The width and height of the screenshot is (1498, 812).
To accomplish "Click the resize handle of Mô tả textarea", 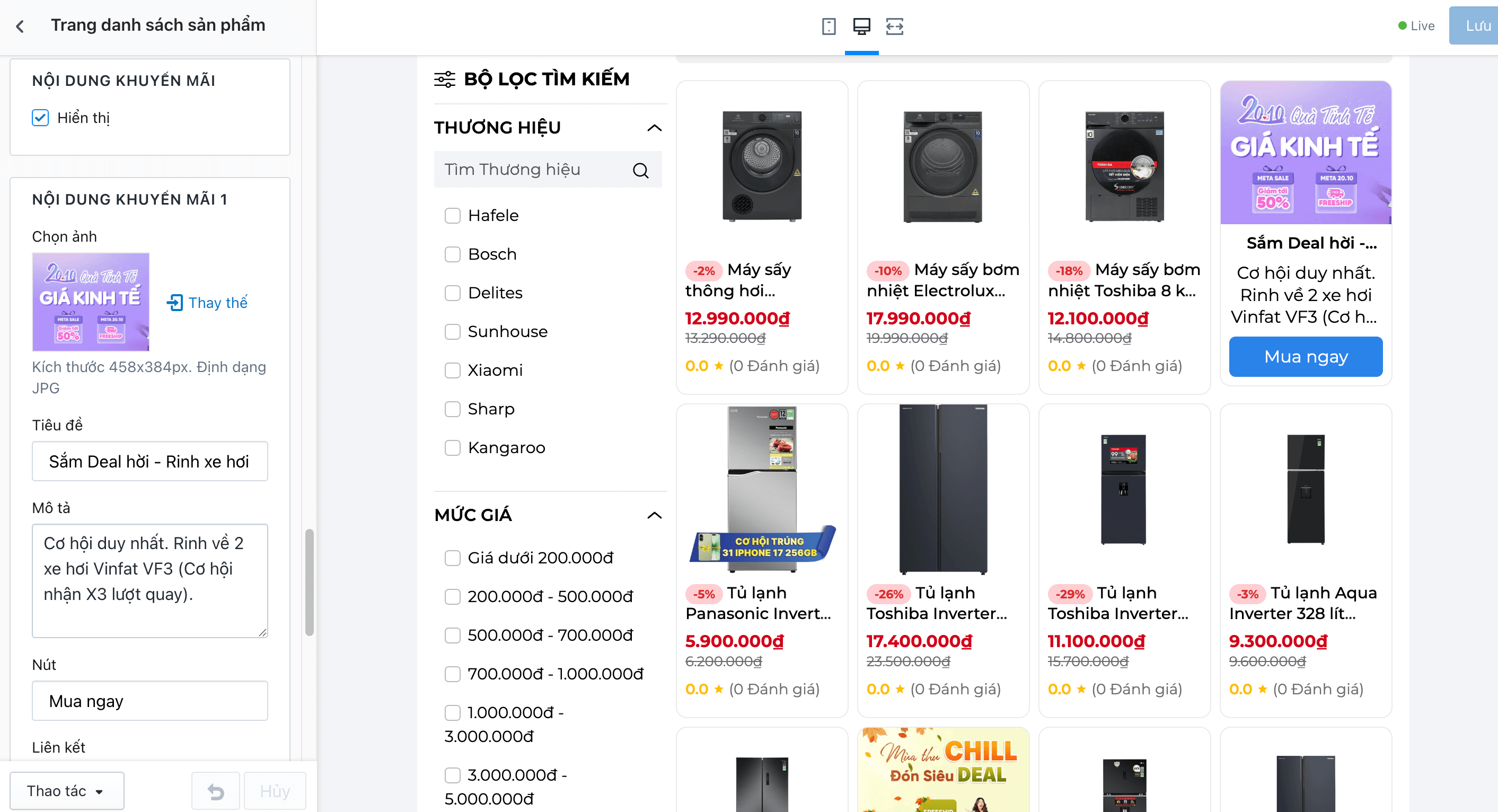I will coord(263,632).
